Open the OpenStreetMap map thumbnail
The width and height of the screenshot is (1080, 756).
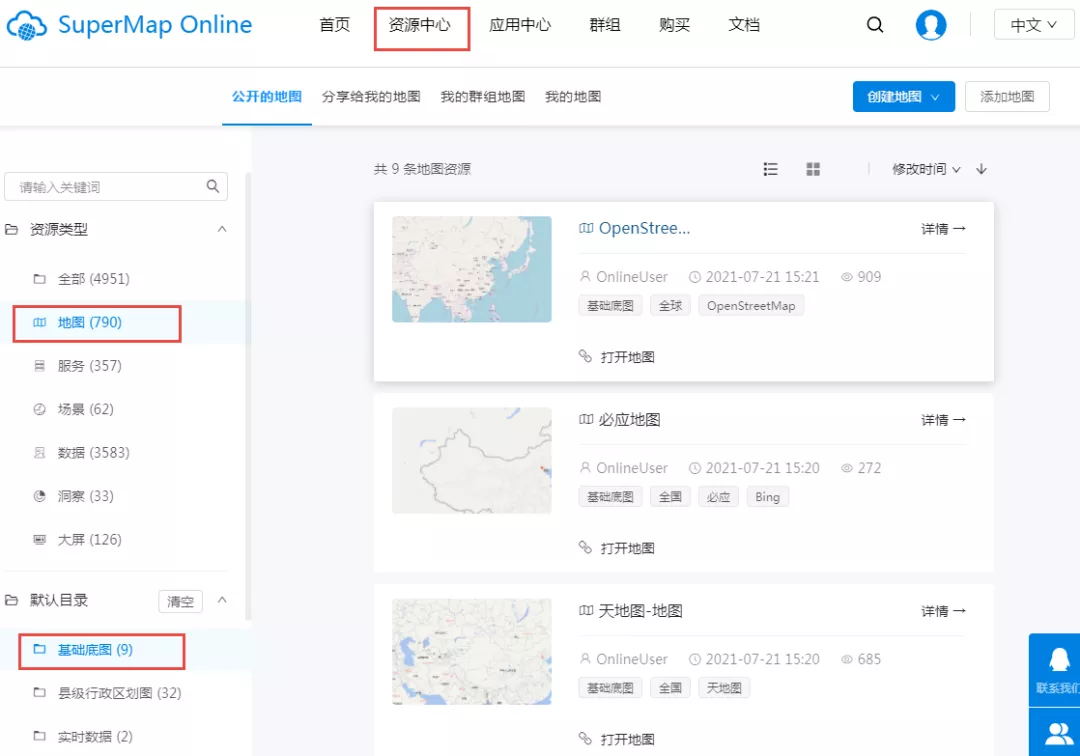[x=472, y=269]
